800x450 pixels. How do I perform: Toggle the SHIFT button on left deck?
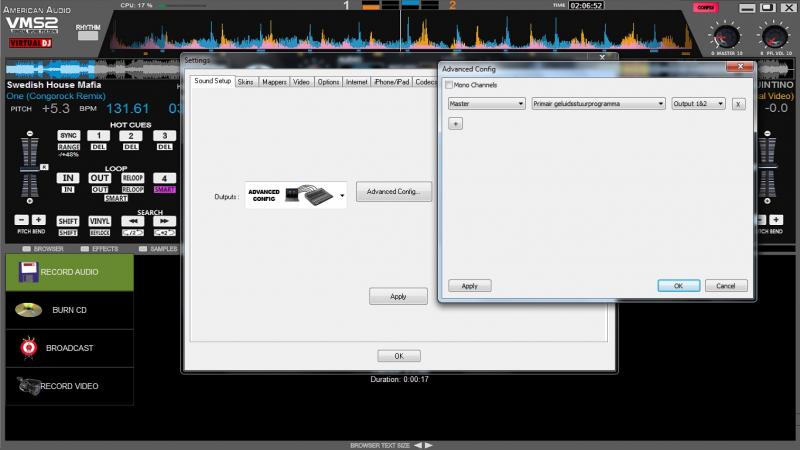[68, 221]
